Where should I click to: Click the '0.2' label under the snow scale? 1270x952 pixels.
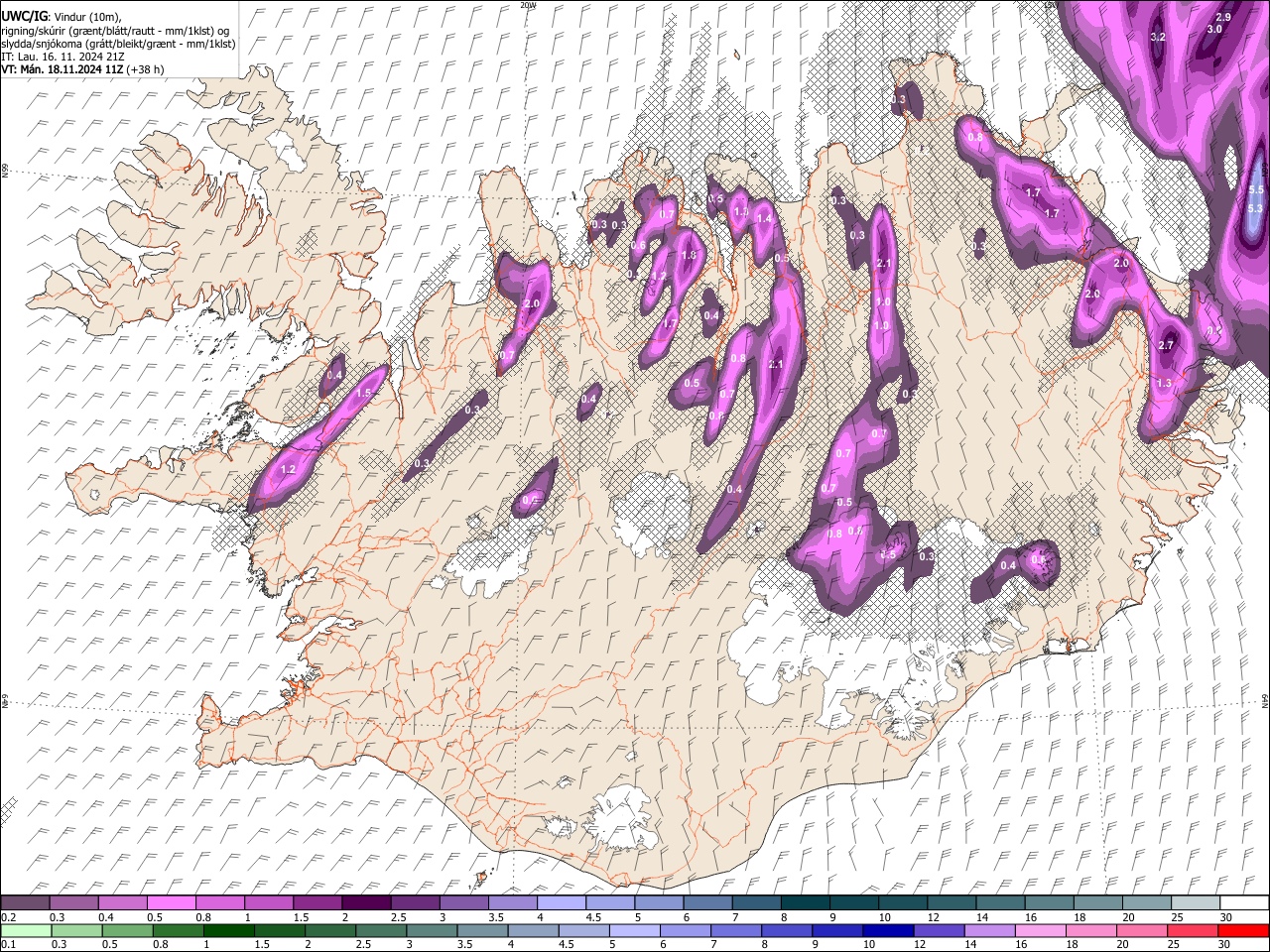7,917
